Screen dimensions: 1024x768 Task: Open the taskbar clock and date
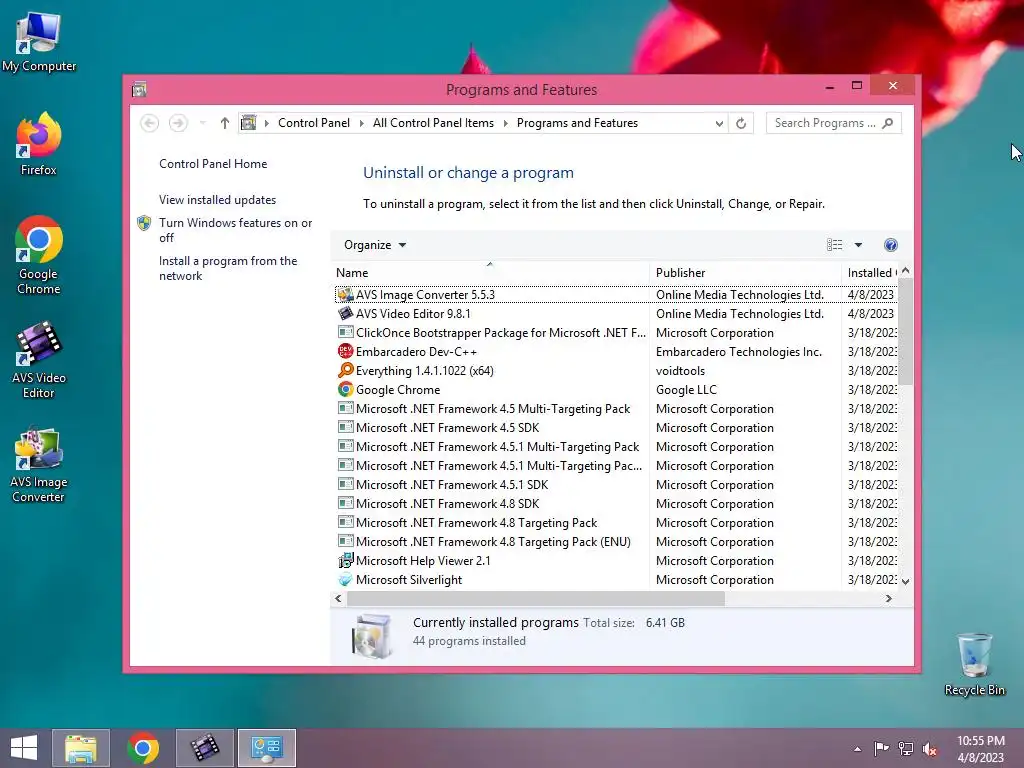pos(980,748)
